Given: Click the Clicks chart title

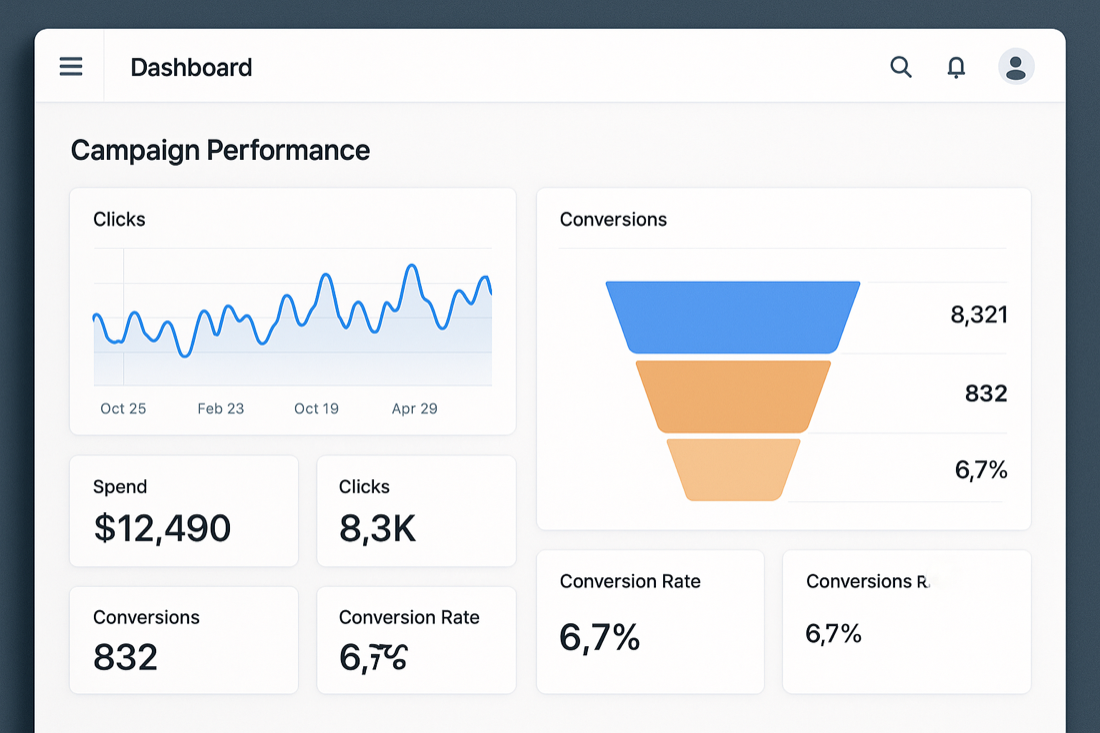Looking at the screenshot, I should pos(119,220).
